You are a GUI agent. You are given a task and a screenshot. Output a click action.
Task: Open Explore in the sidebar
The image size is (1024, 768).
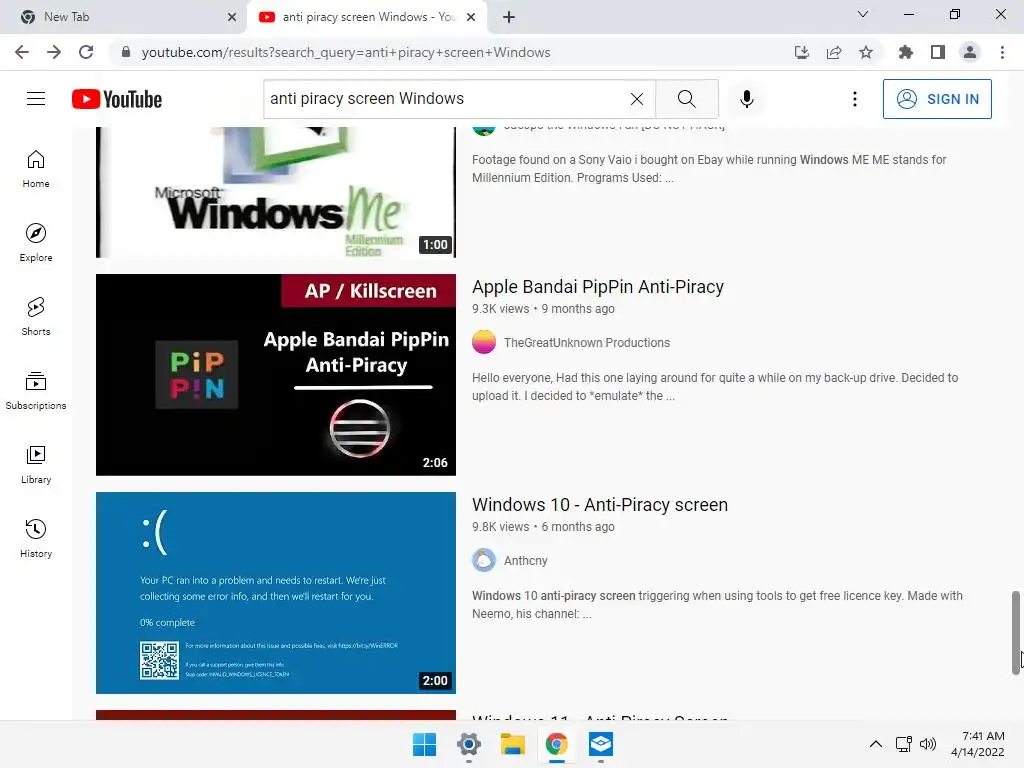36,243
